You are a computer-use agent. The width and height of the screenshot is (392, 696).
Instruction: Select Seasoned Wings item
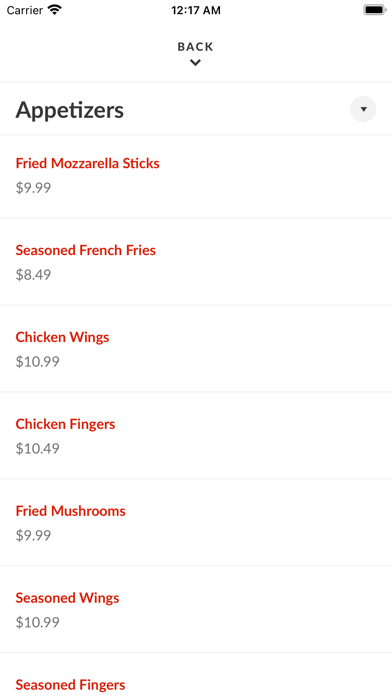click(x=196, y=609)
